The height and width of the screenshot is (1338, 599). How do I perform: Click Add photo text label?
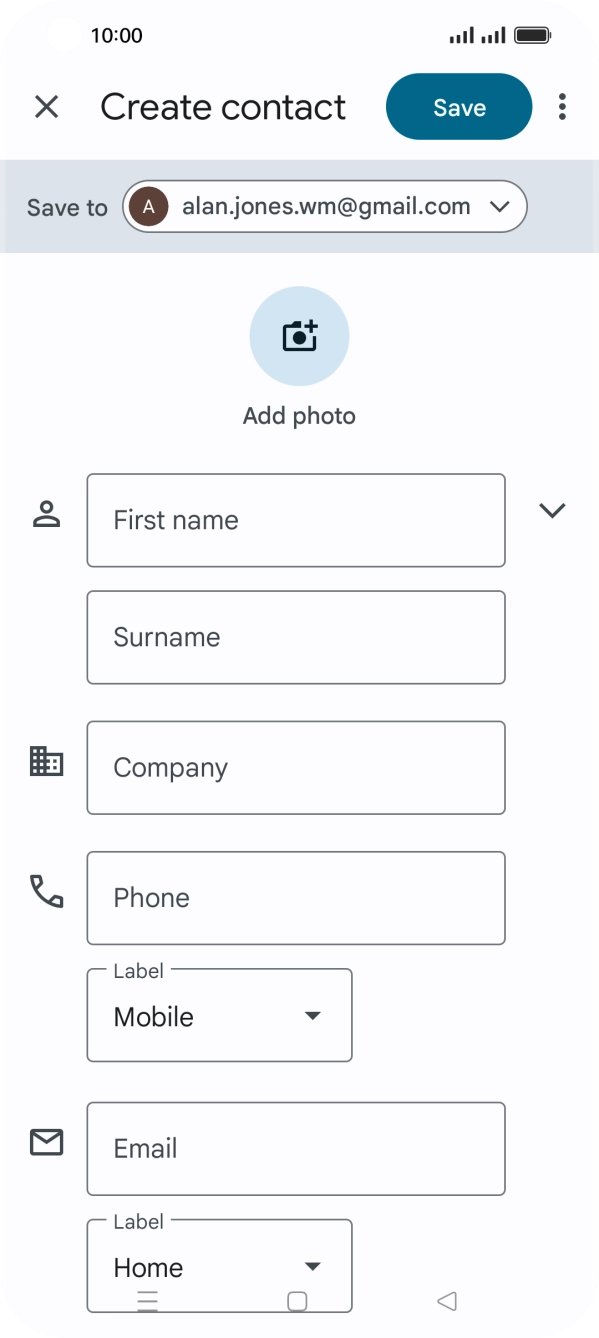(299, 415)
